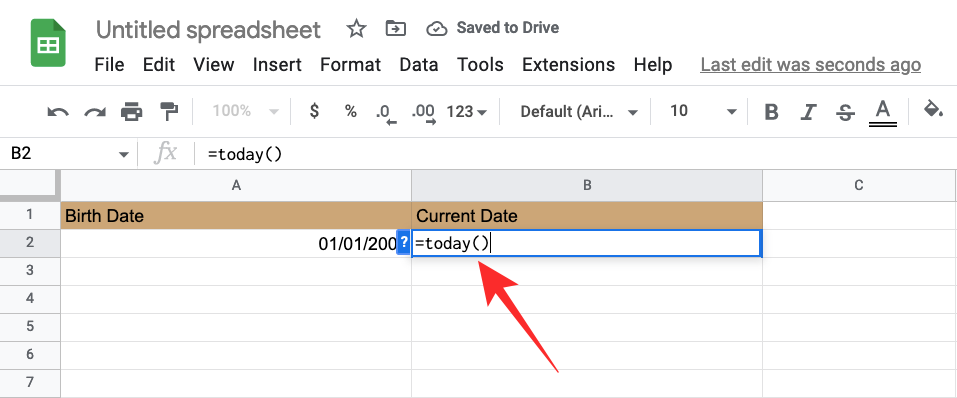The image size is (957, 398).
Task: Toggle italic formatting
Action: coord(809,112)
